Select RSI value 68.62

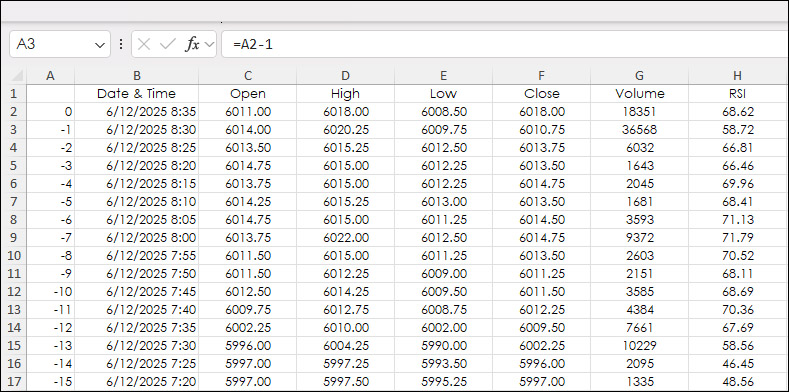pos(737,112)
